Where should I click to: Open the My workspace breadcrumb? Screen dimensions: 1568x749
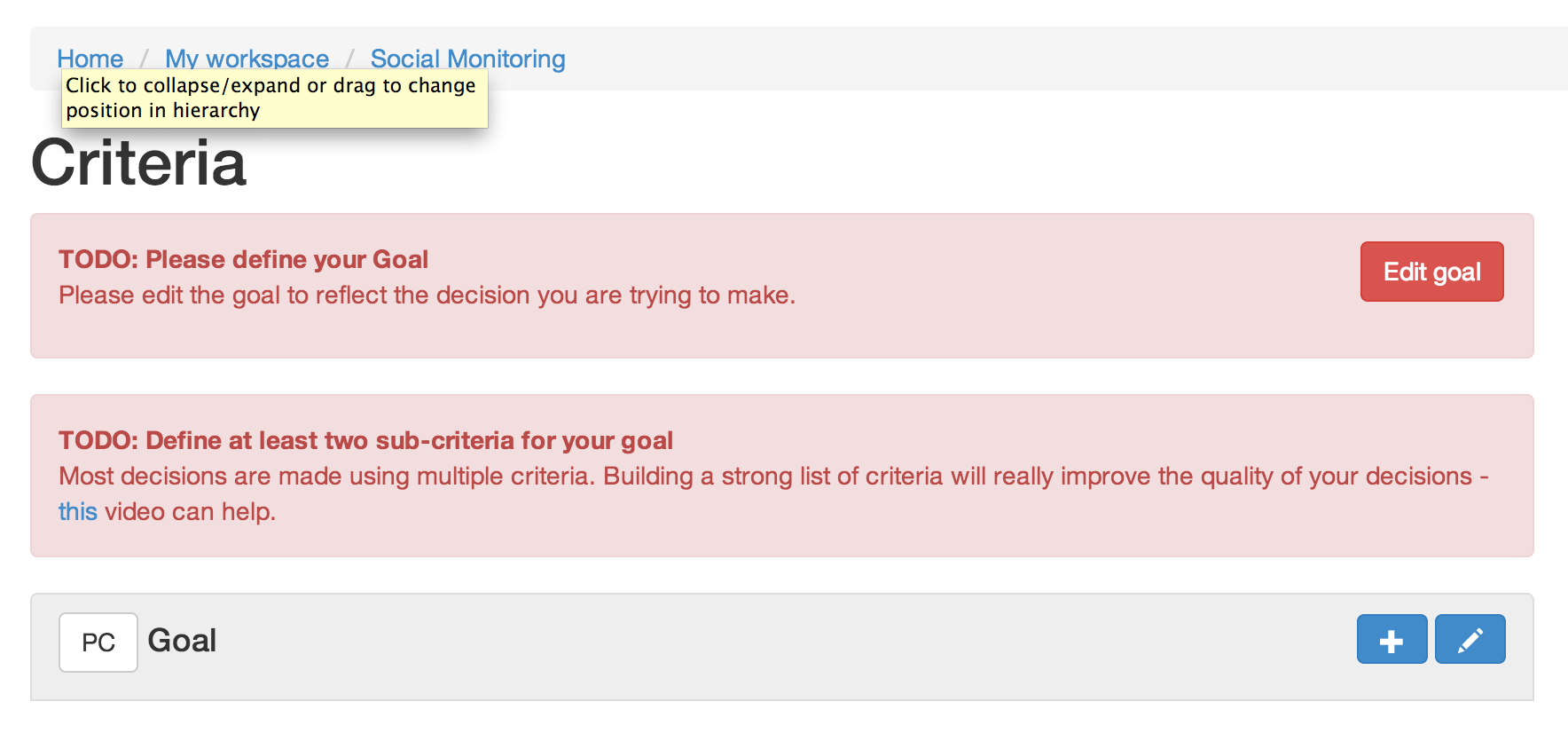tap(247, 58)
